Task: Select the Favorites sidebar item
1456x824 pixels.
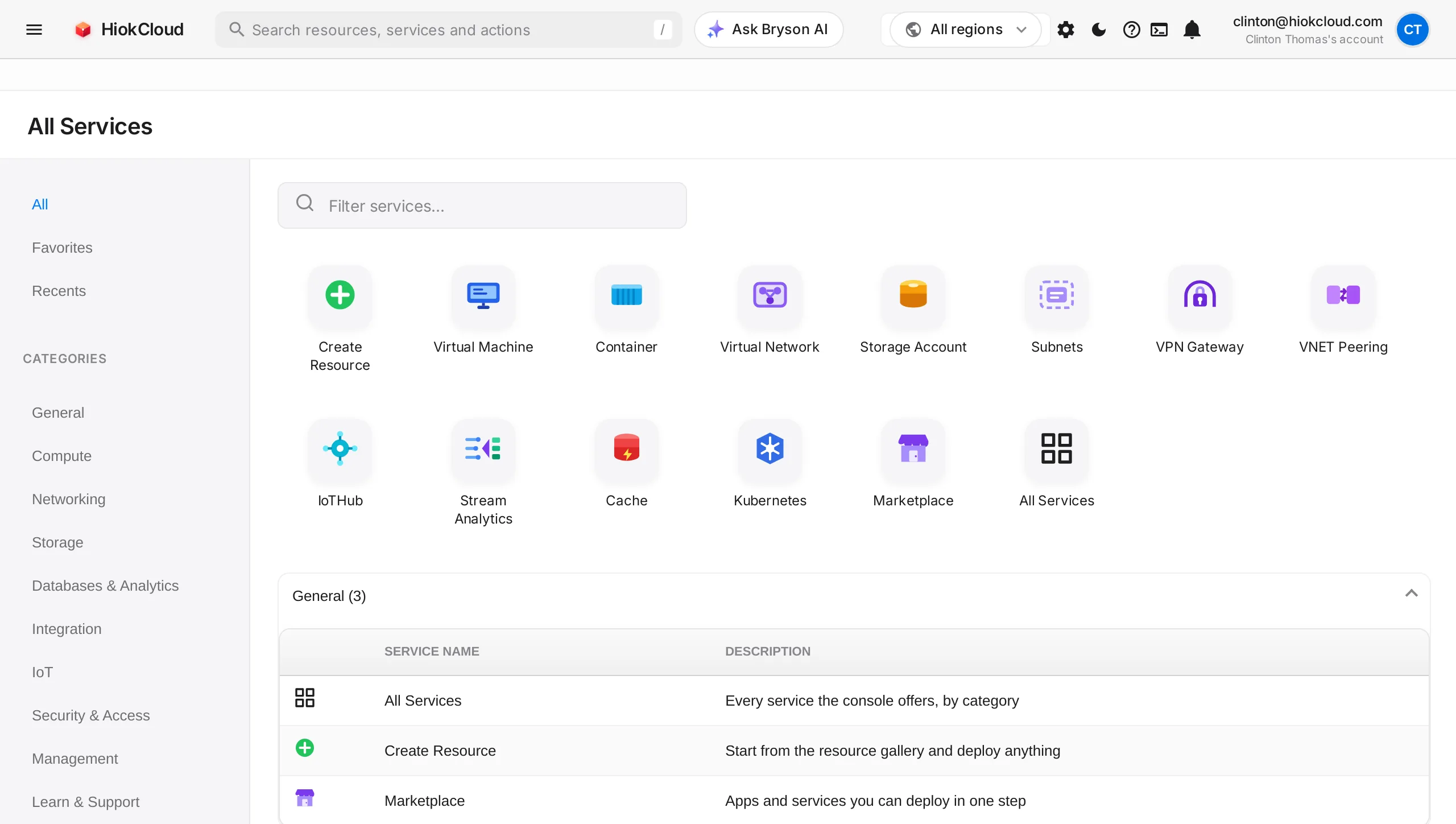Action: click(62, 248)
